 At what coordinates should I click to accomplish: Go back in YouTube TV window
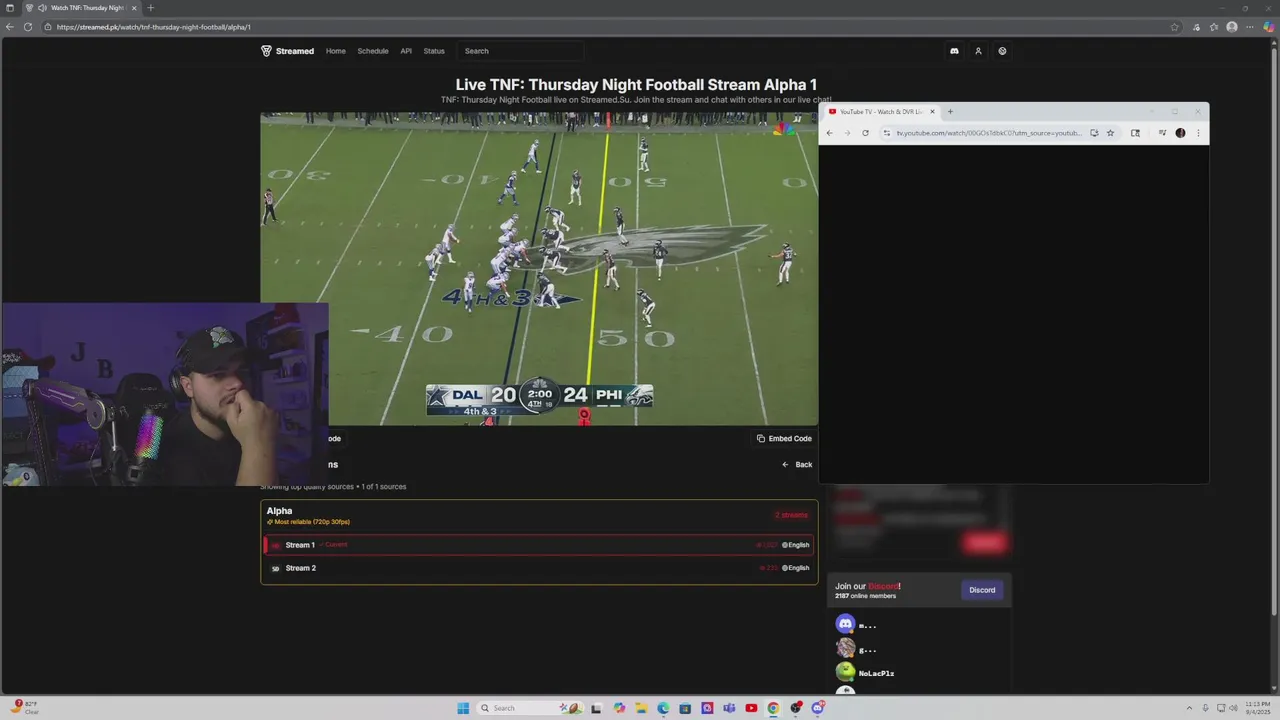point(829,133)
